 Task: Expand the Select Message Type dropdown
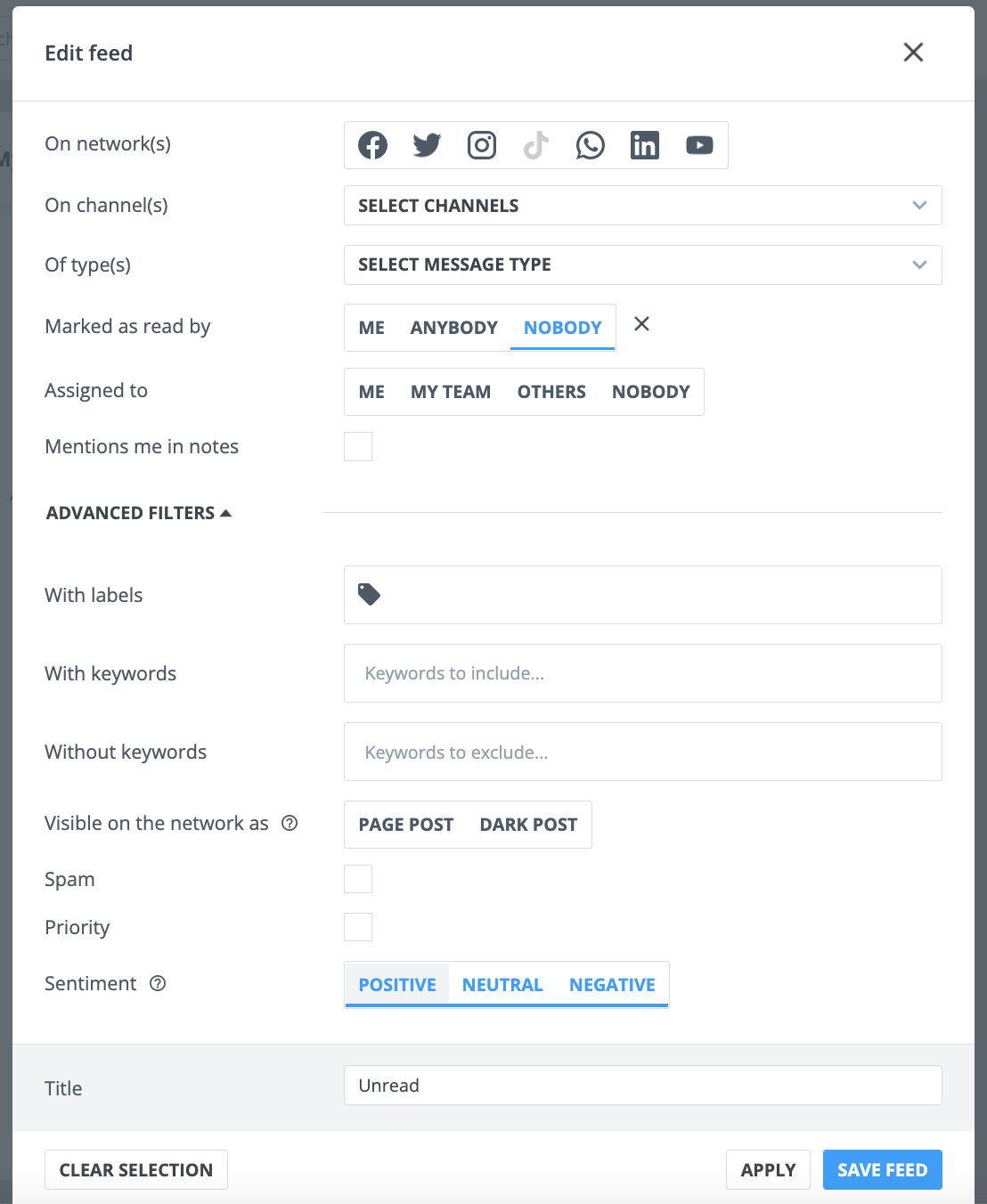click(x=642, y=264)
